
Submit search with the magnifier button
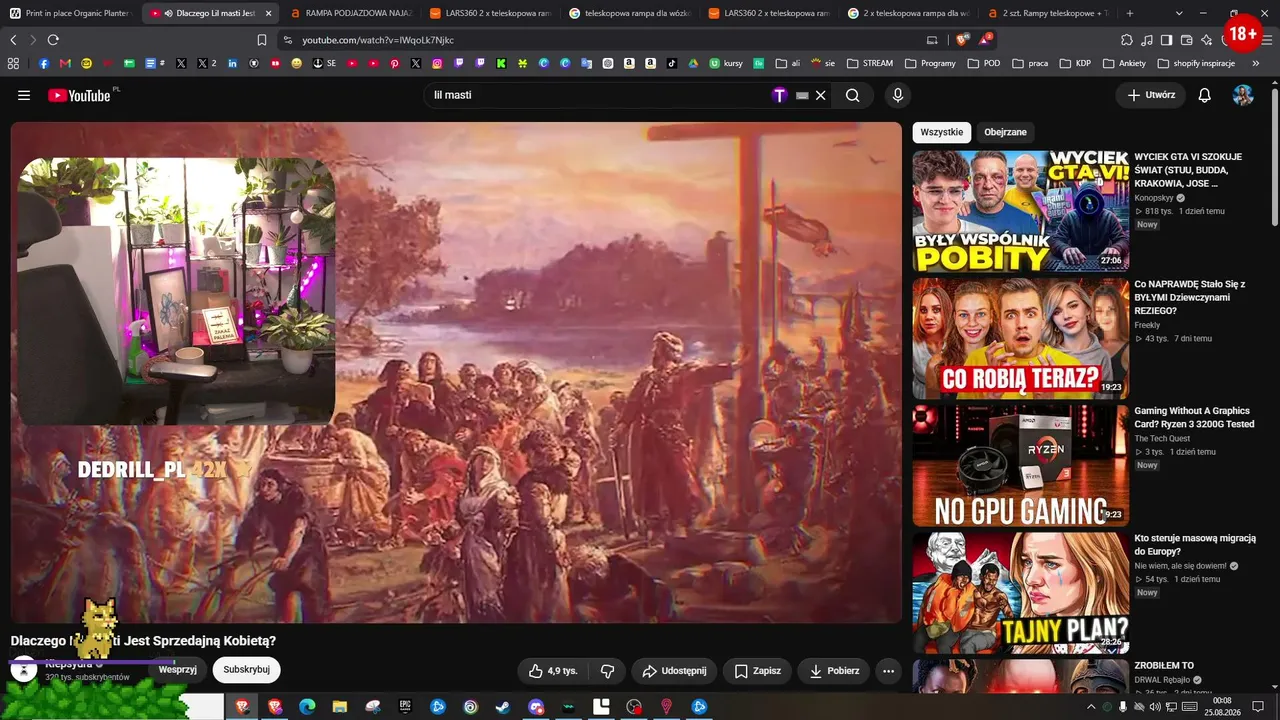click(852, 95)
